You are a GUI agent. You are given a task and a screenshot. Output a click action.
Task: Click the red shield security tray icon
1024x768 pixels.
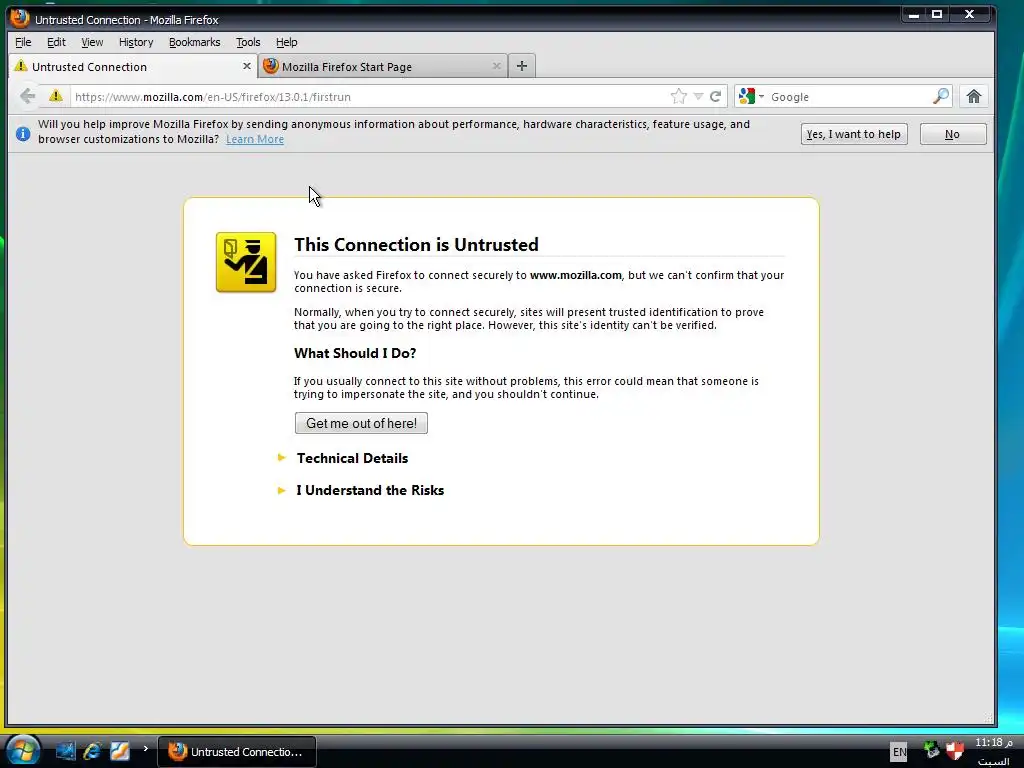[x=955, y=750]
